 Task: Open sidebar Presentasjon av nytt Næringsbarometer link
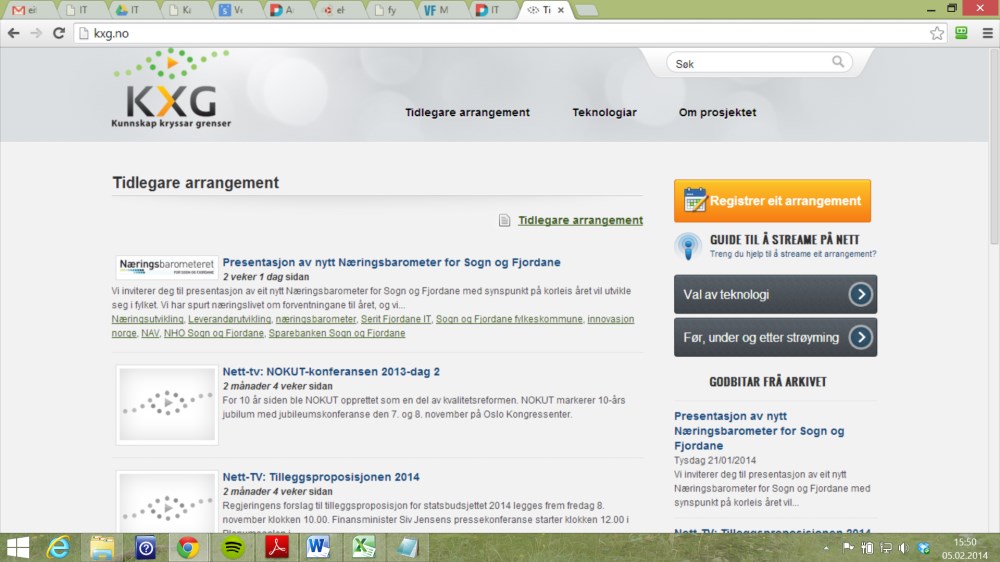759,431
